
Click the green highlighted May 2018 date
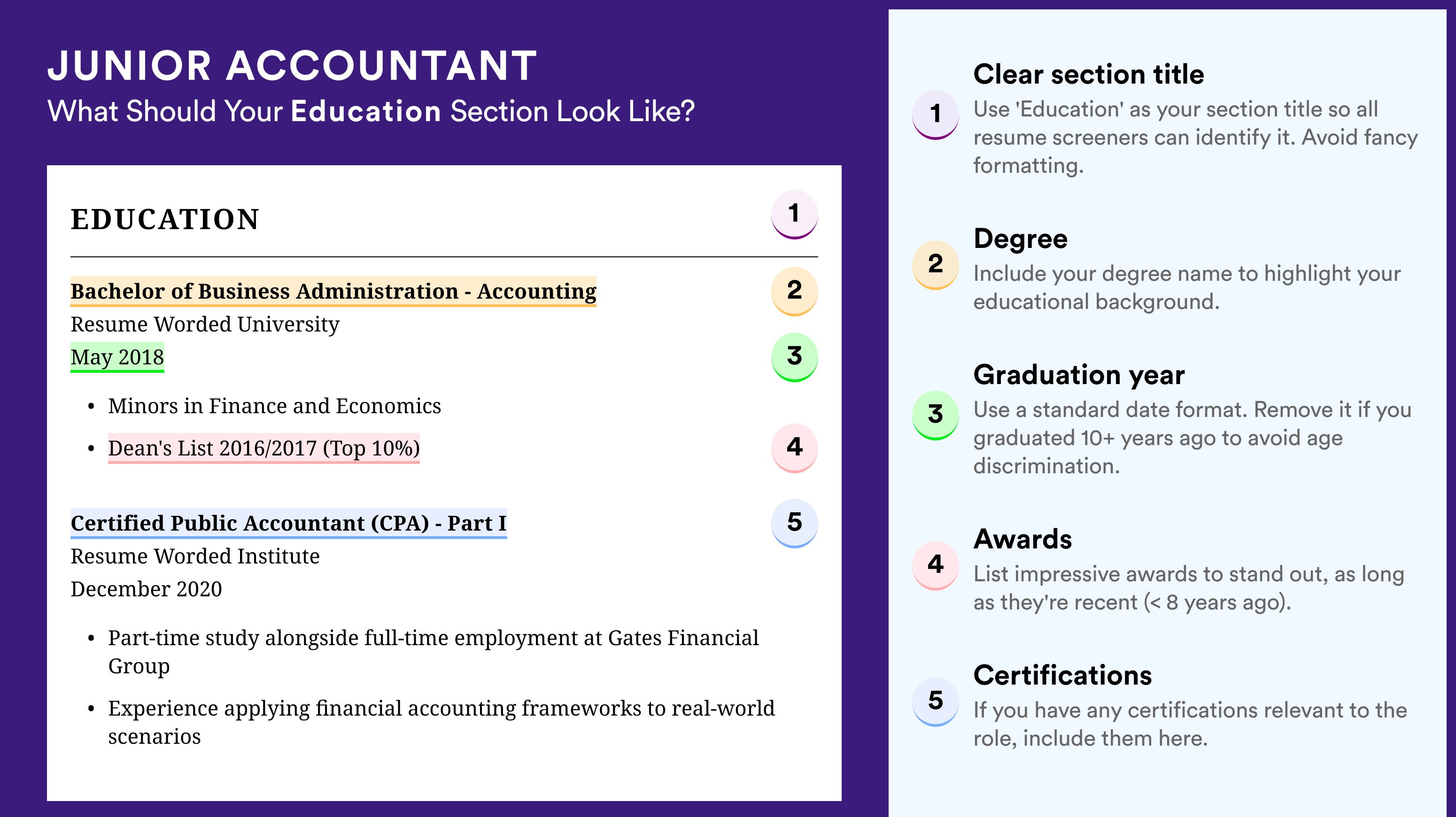point(117,357)
